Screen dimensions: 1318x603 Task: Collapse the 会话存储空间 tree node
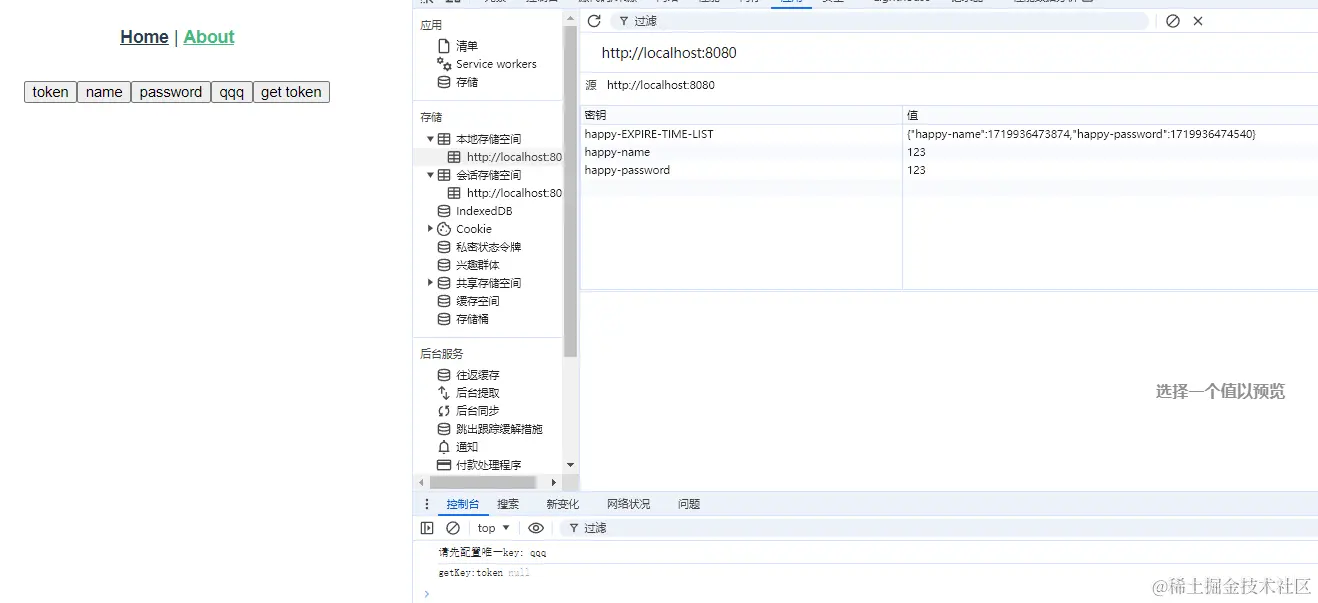coord(431,175)
